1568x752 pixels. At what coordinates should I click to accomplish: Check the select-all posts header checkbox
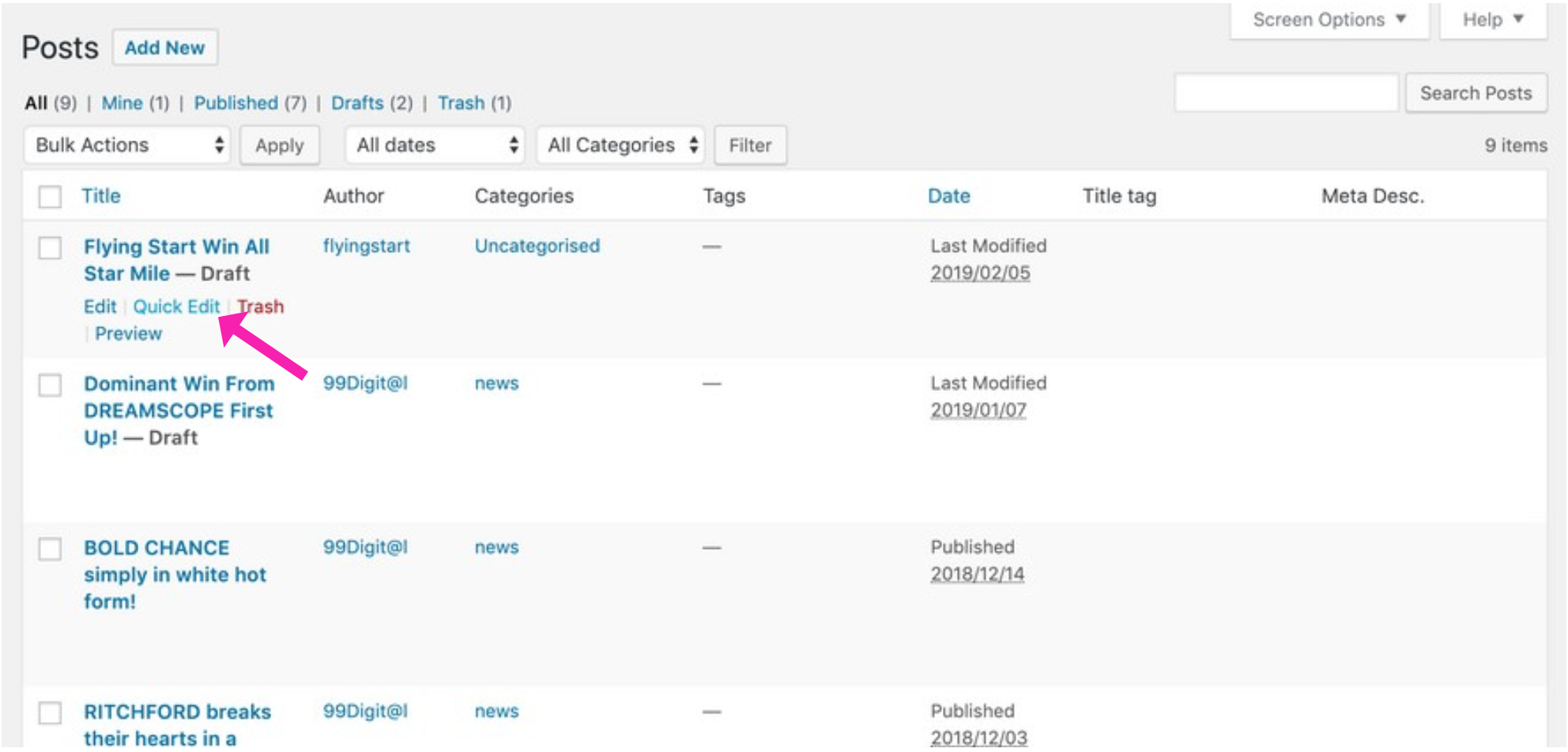pos(50,197)
